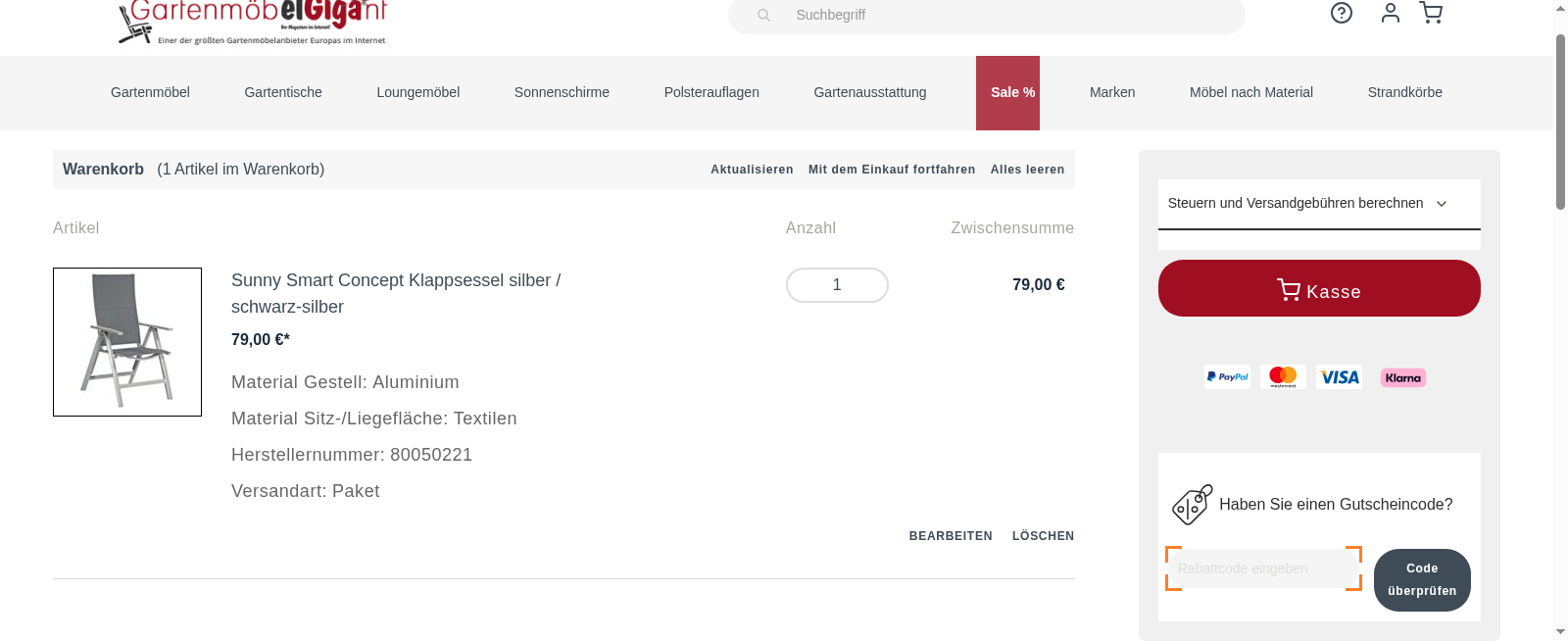The width and height of the screenshot is (1568, 641).
Task: Select PayPal payment method icon
Action: click(x=1226, y=376)
